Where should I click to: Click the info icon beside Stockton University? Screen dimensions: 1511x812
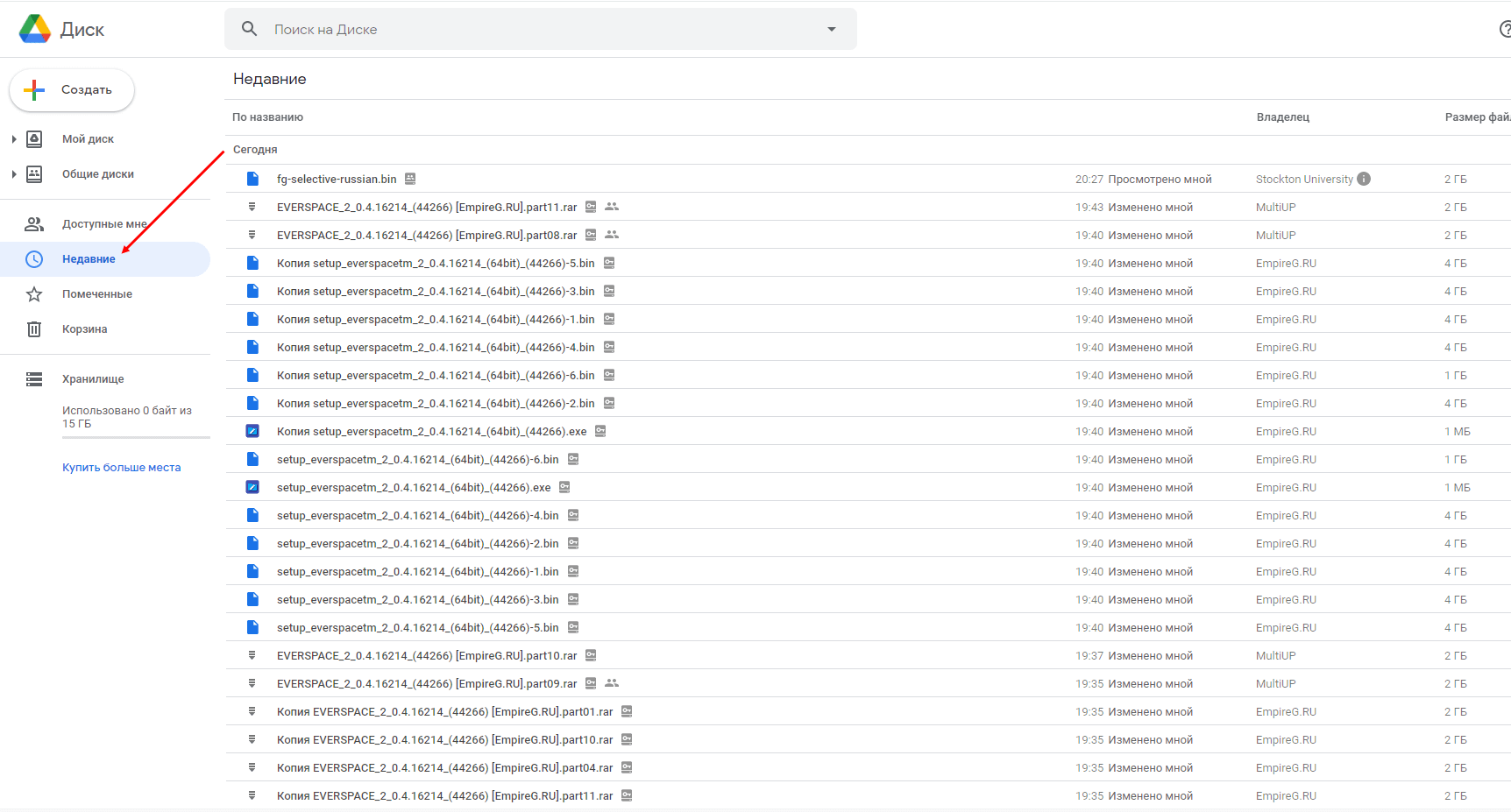(1364, 179)
